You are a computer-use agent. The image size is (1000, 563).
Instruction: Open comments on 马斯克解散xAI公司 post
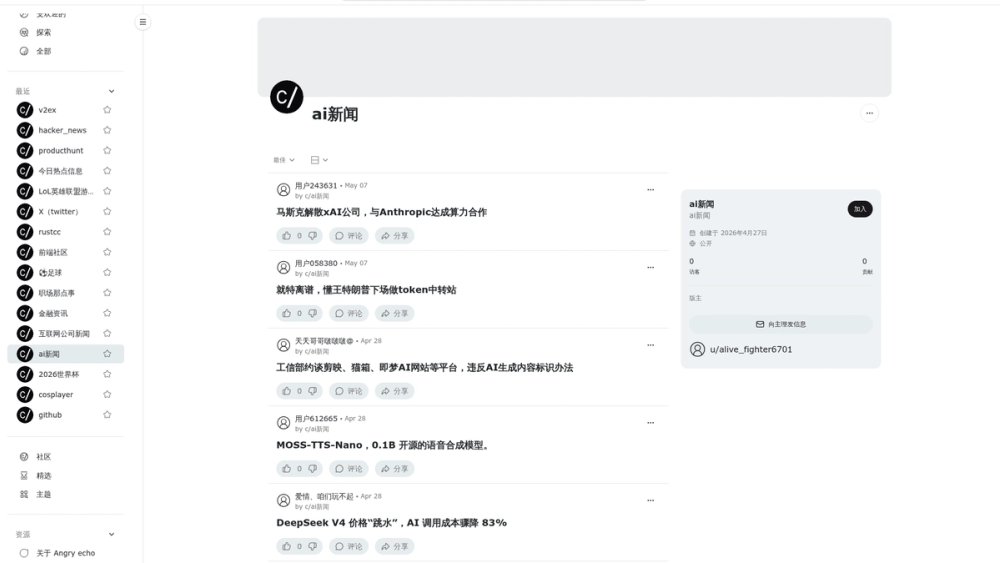pyautogui.click(x=349, y=235)
